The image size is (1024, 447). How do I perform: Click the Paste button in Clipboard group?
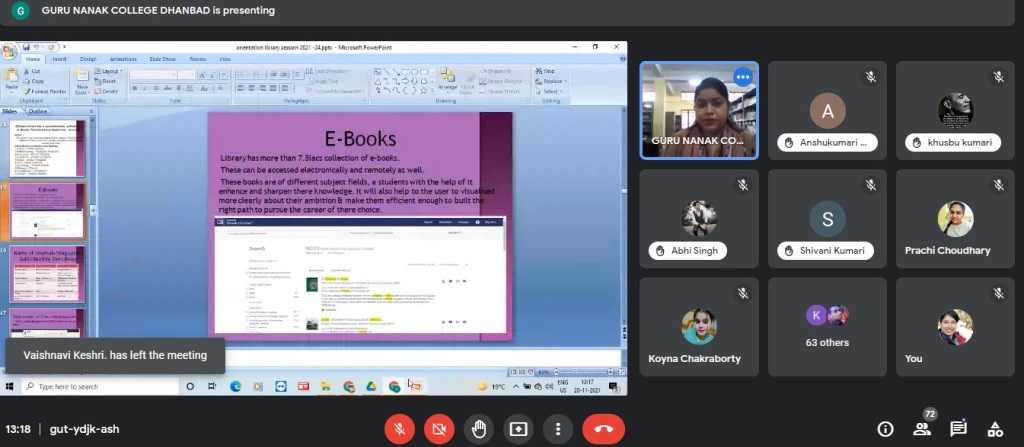(x=11, y=80)
